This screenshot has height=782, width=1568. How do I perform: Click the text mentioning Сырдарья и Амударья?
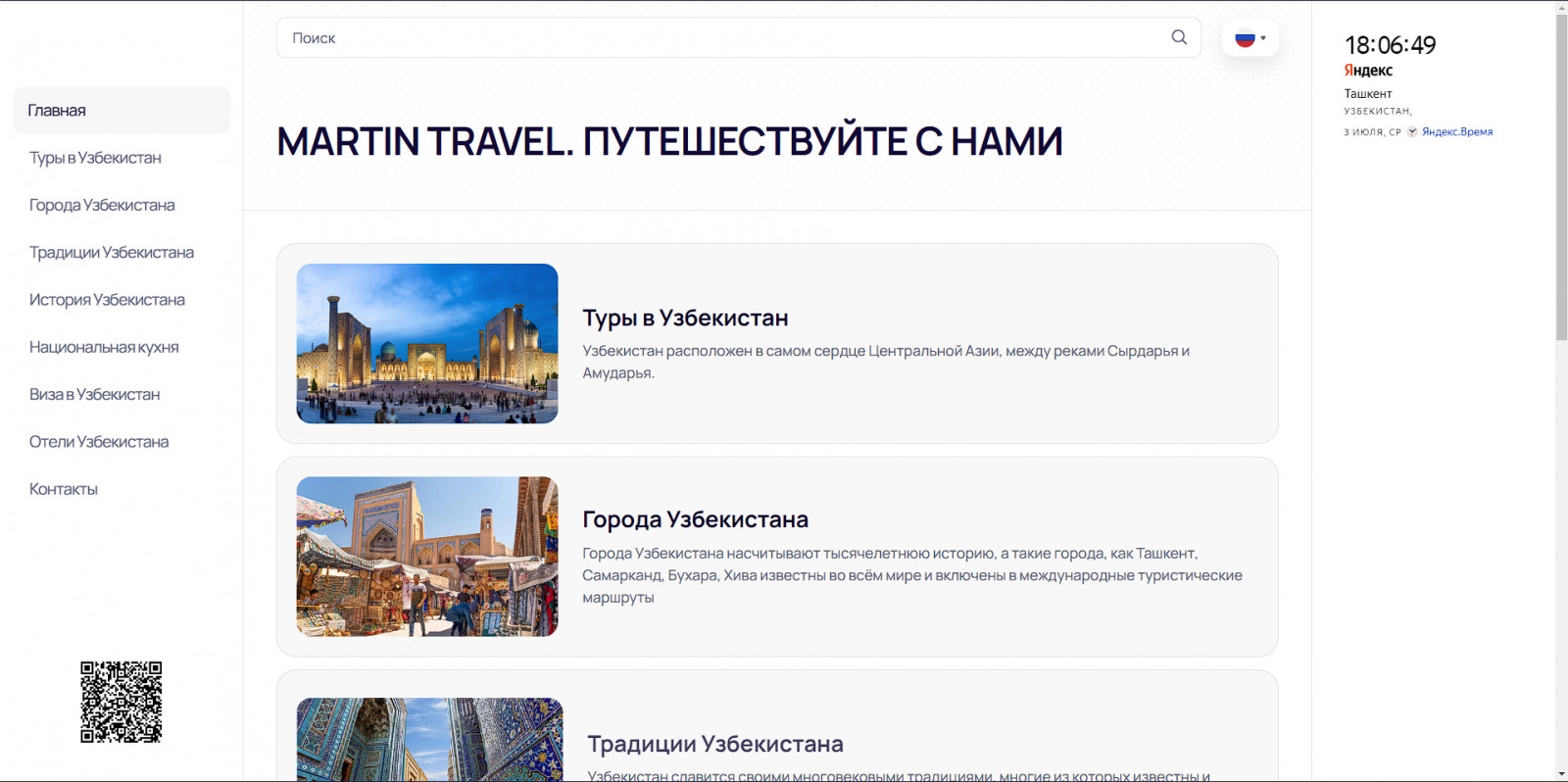pyautogui.click(x=886, y=362)
